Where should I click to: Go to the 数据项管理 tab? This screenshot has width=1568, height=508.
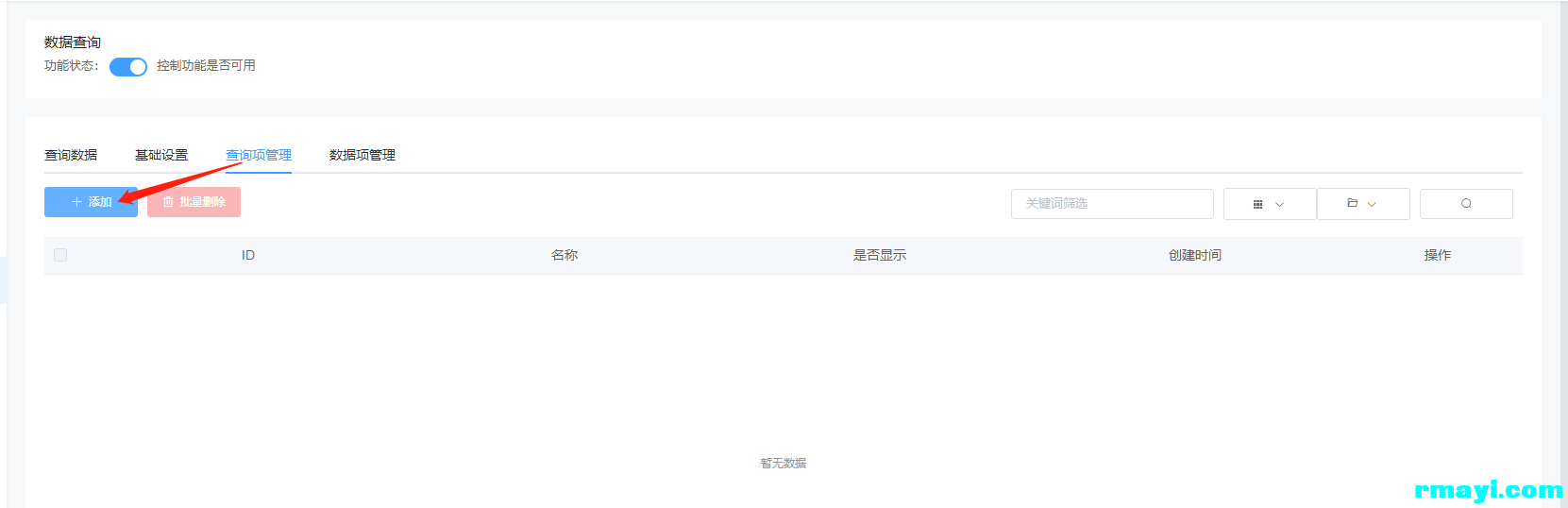coord(362,155)
